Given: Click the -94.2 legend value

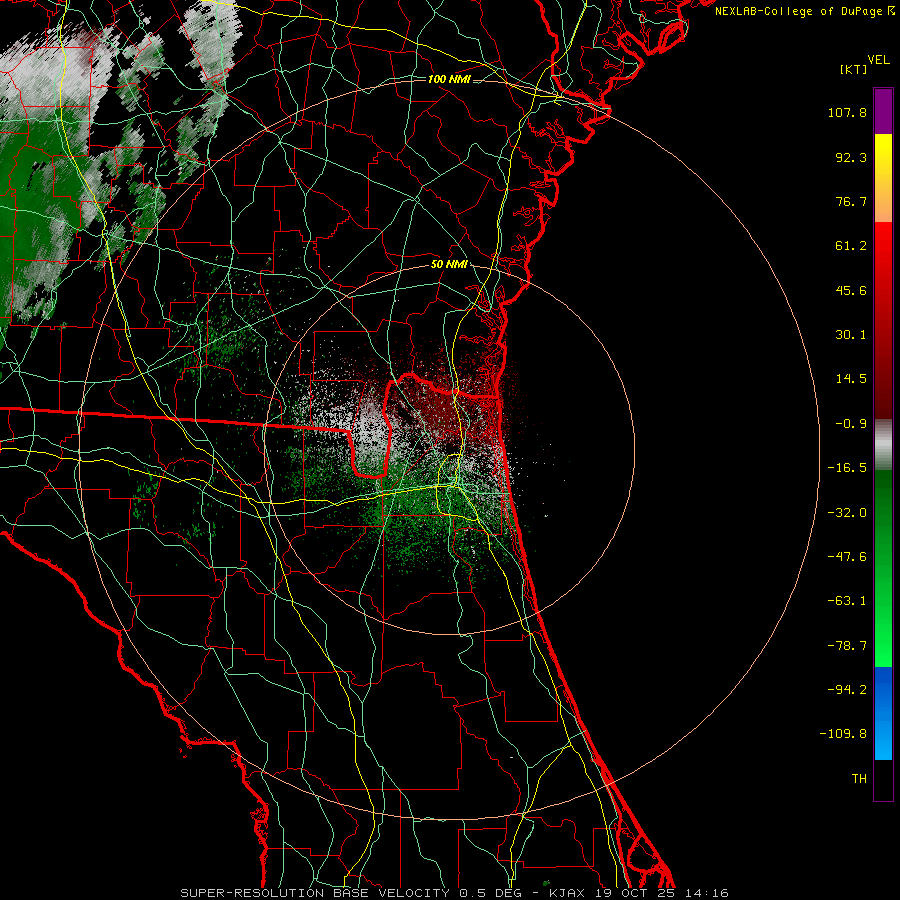Looking at the screenshot, I should pos(847,689).
